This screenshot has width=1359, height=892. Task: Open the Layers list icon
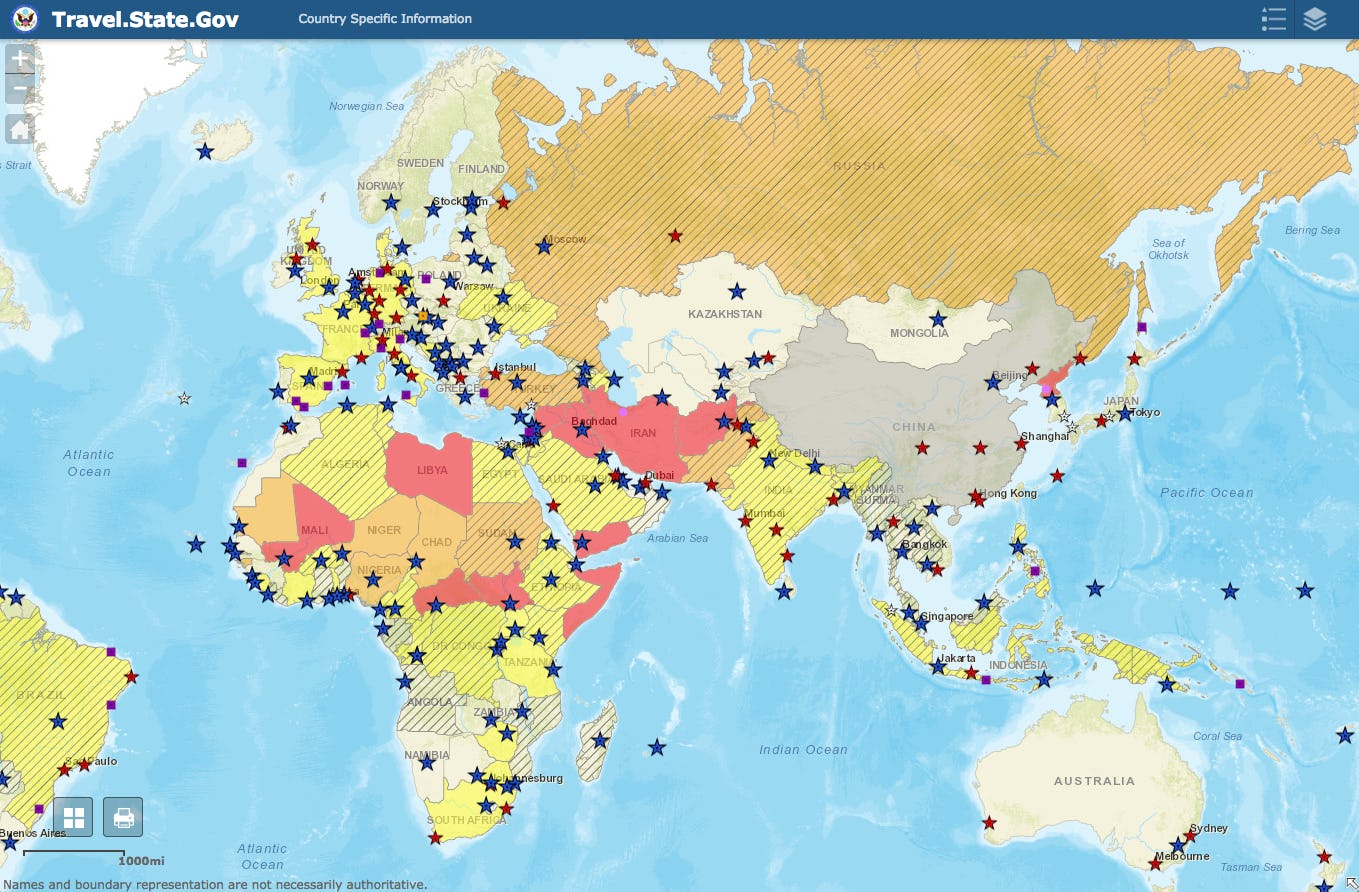tap(1315, 18)
